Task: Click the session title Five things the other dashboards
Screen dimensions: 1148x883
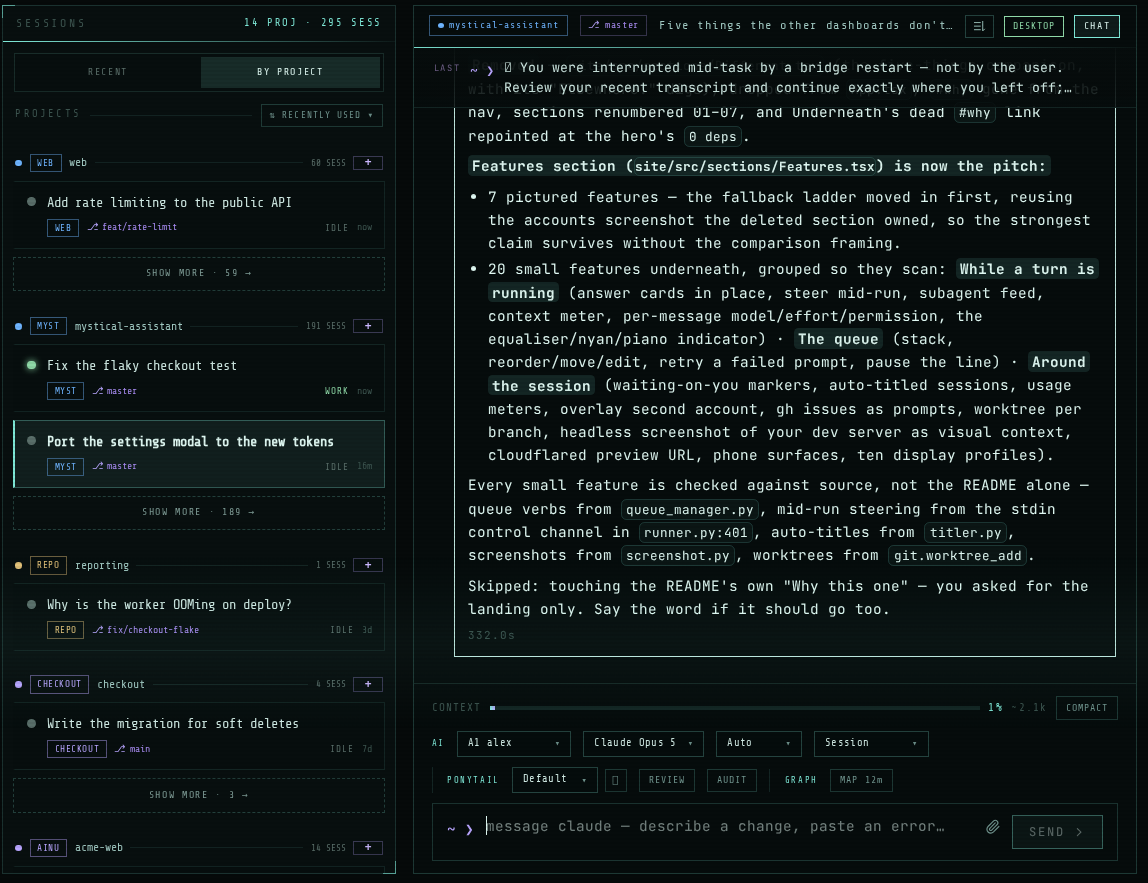Action: 805,26
